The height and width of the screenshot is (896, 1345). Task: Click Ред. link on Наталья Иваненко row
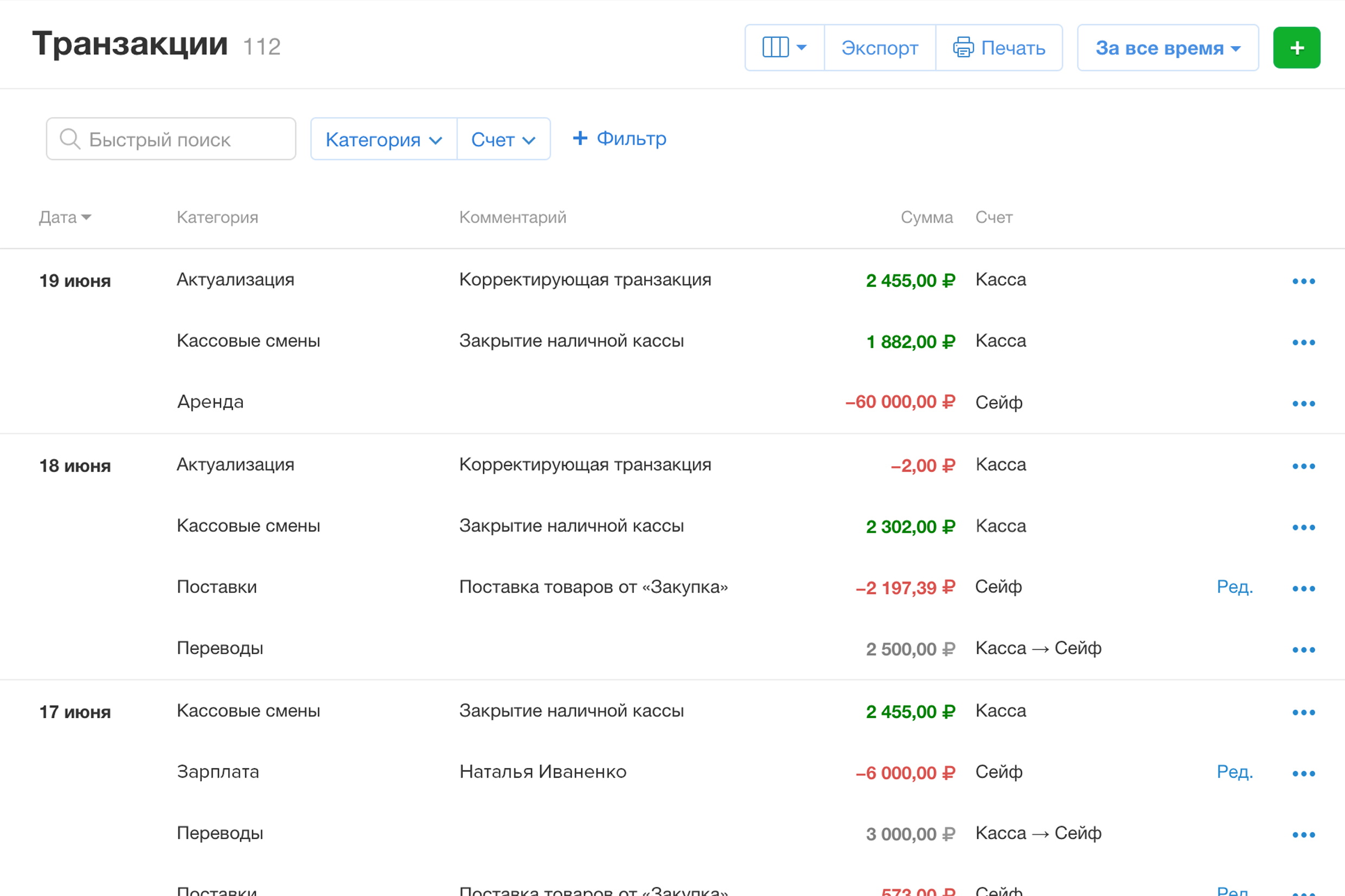point(1234,772)
